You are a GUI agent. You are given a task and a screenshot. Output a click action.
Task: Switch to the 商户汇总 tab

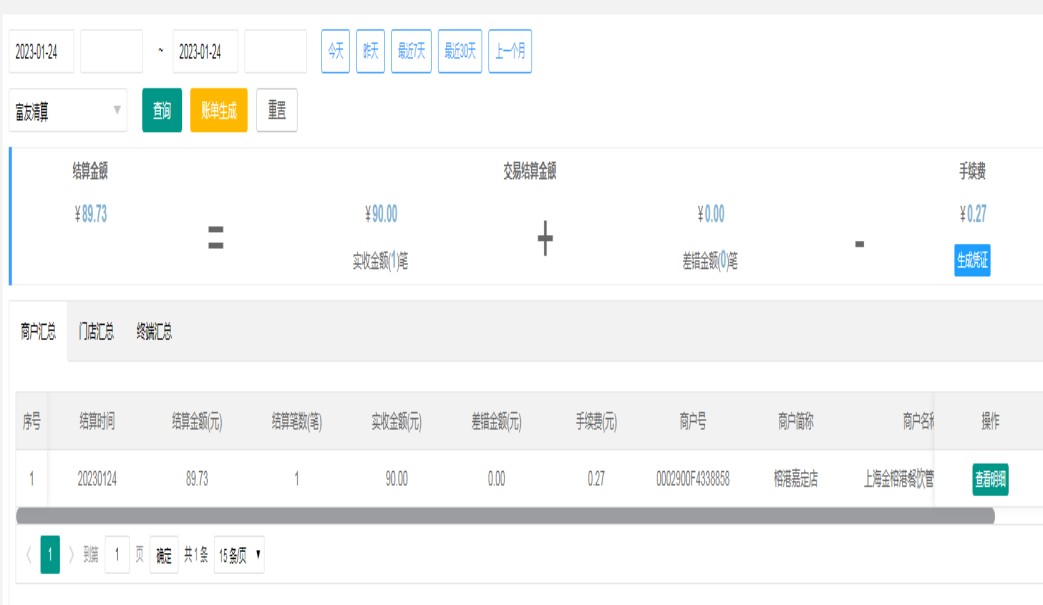tap(39, 332)
